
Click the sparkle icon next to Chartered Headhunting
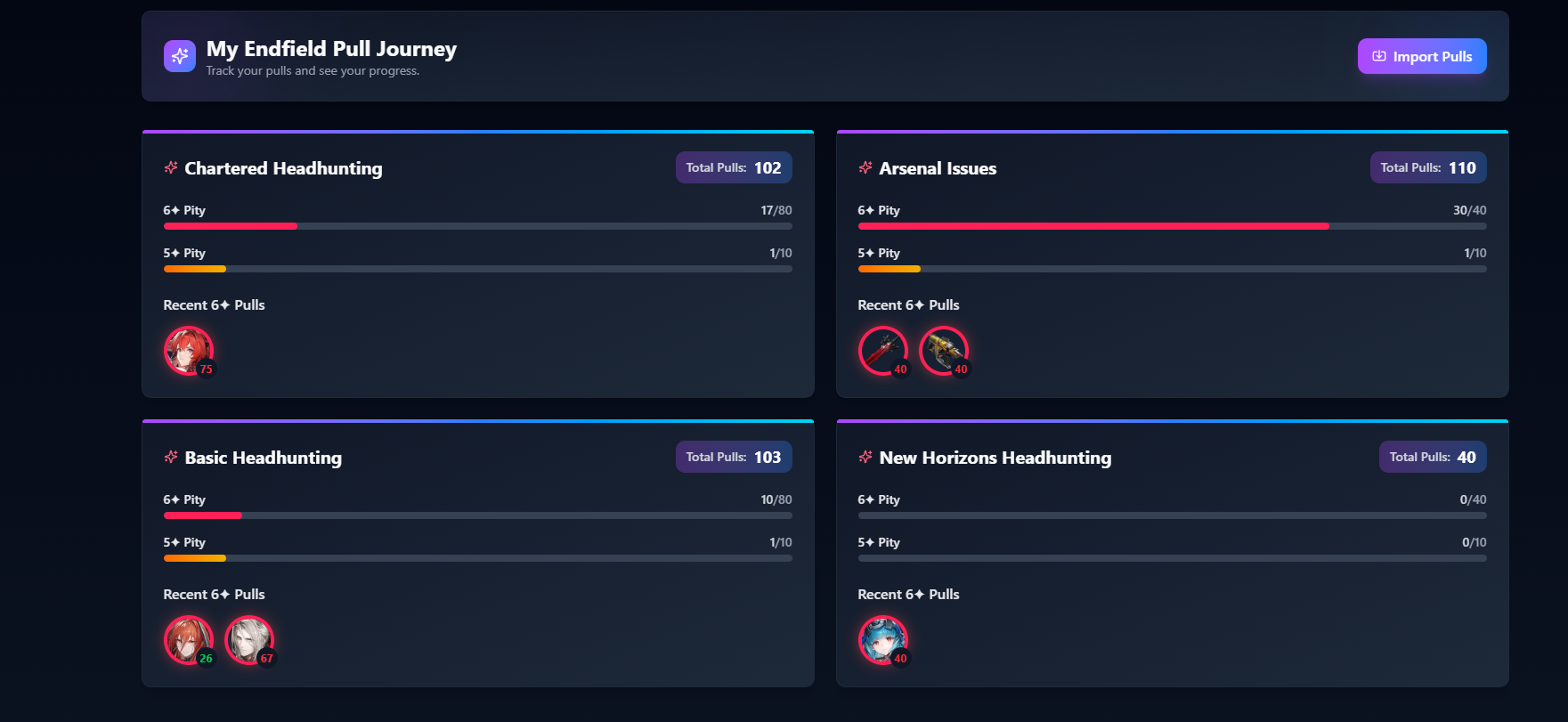click(x=171, y=167)
